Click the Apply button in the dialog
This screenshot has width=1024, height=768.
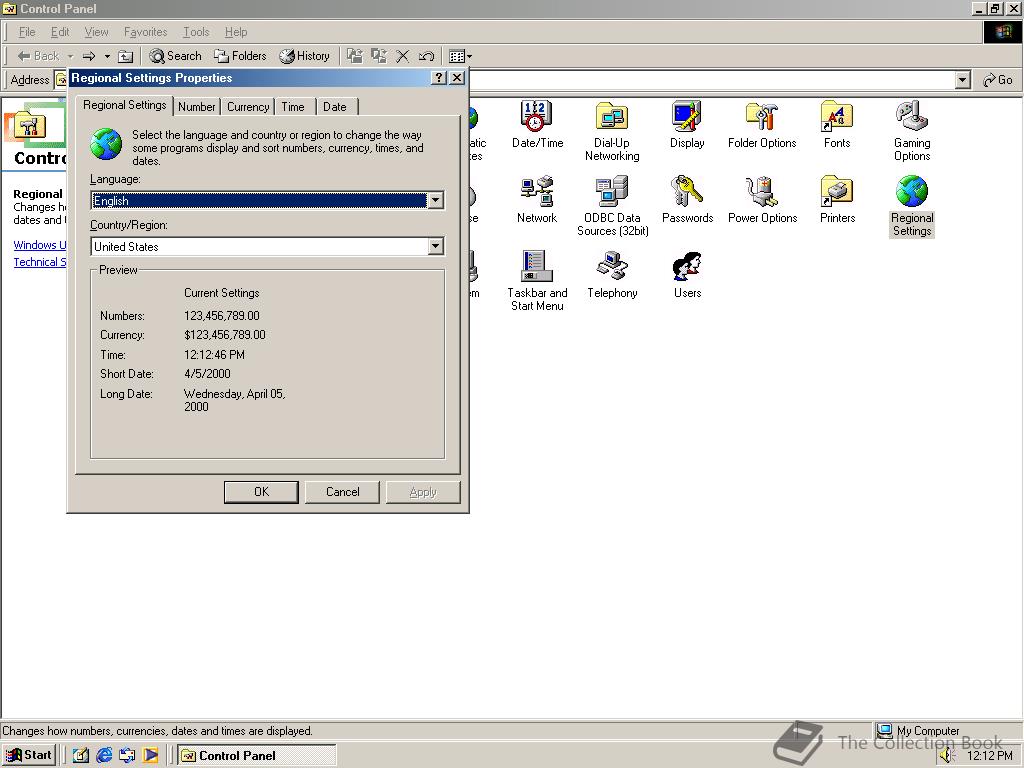tap(423, 492)
